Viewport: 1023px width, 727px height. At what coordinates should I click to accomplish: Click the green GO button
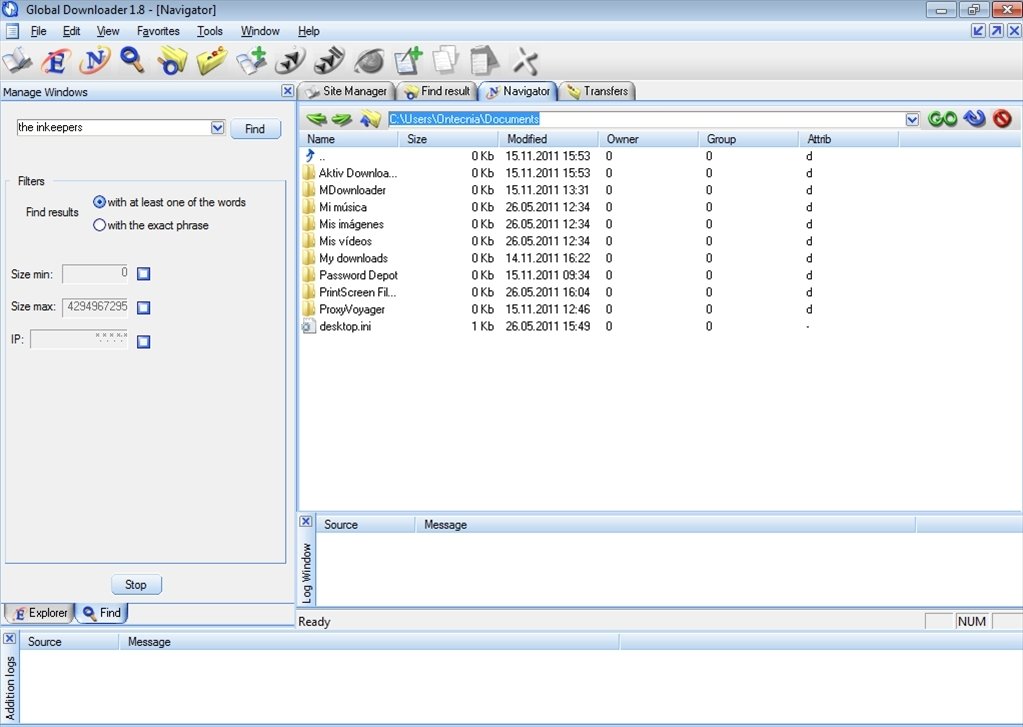point(942,119)
